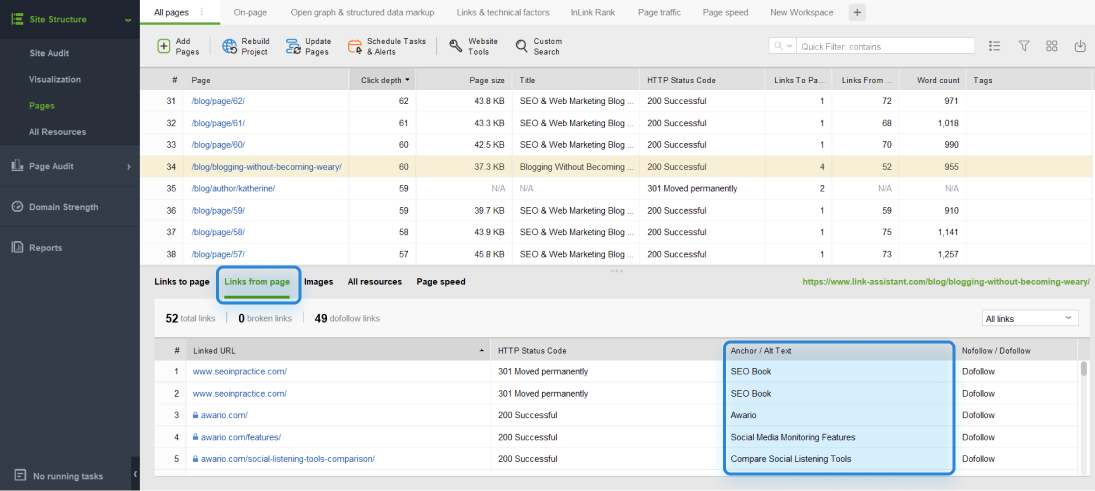
Task: Open the quick filter search type dropdown
Action: click(782, 46)
